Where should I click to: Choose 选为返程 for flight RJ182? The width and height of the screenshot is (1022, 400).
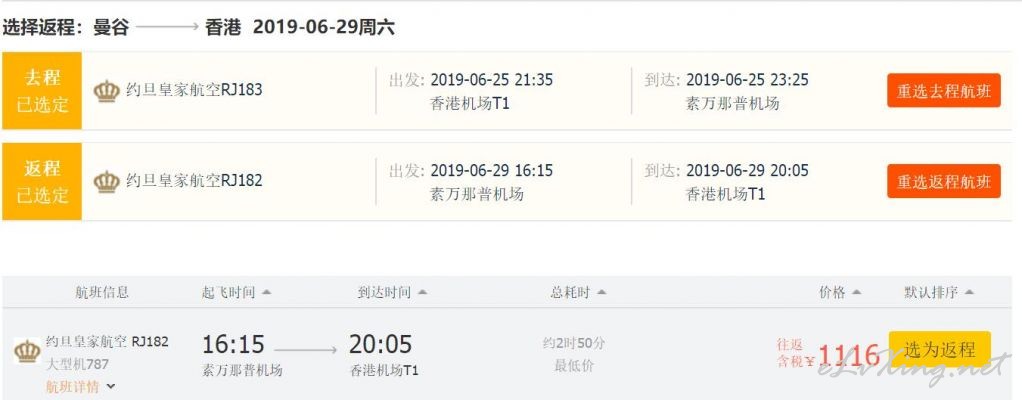[x=939, y=350]
